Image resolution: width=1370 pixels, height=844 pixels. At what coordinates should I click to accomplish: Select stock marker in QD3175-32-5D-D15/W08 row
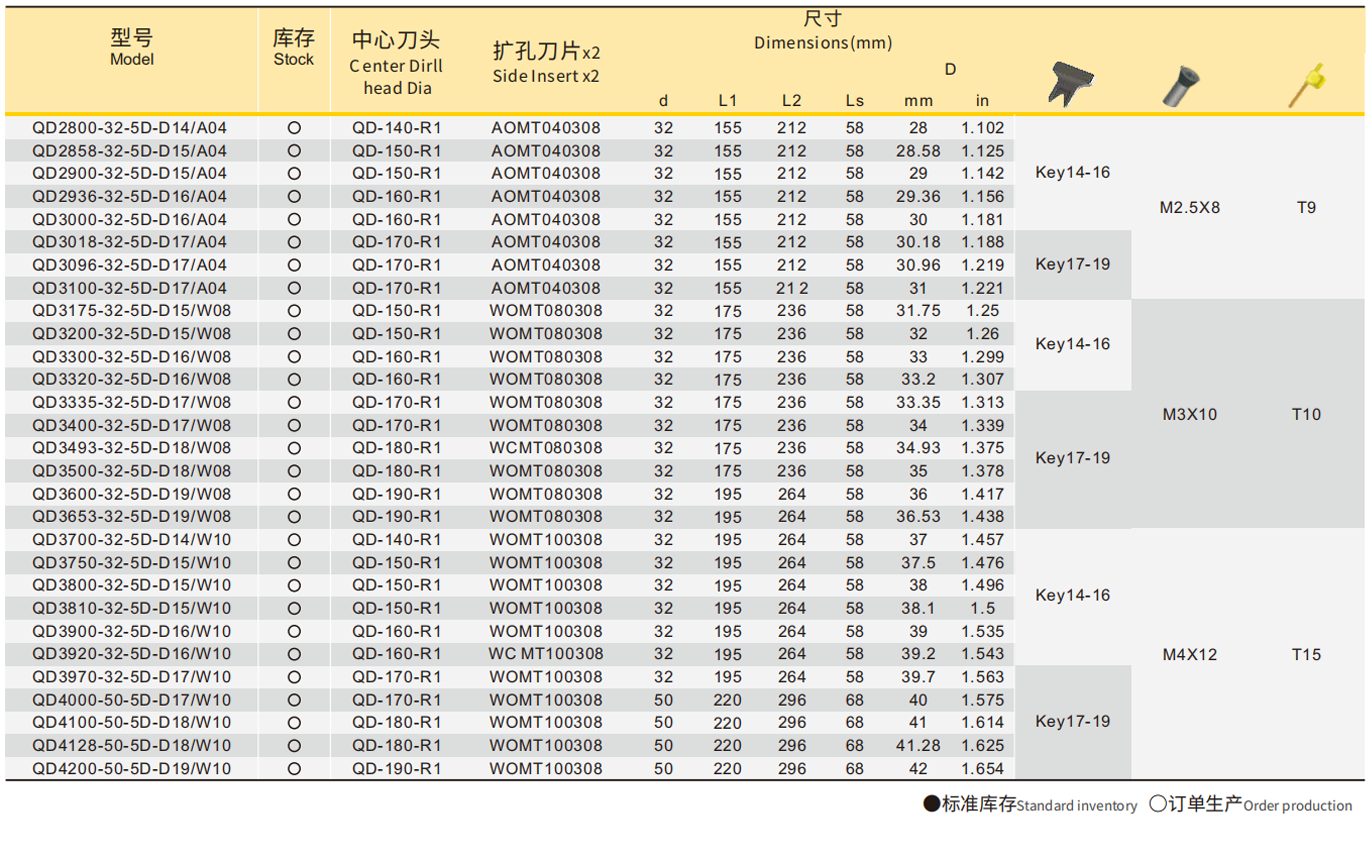pyautogui.click(x=294, y=311)
